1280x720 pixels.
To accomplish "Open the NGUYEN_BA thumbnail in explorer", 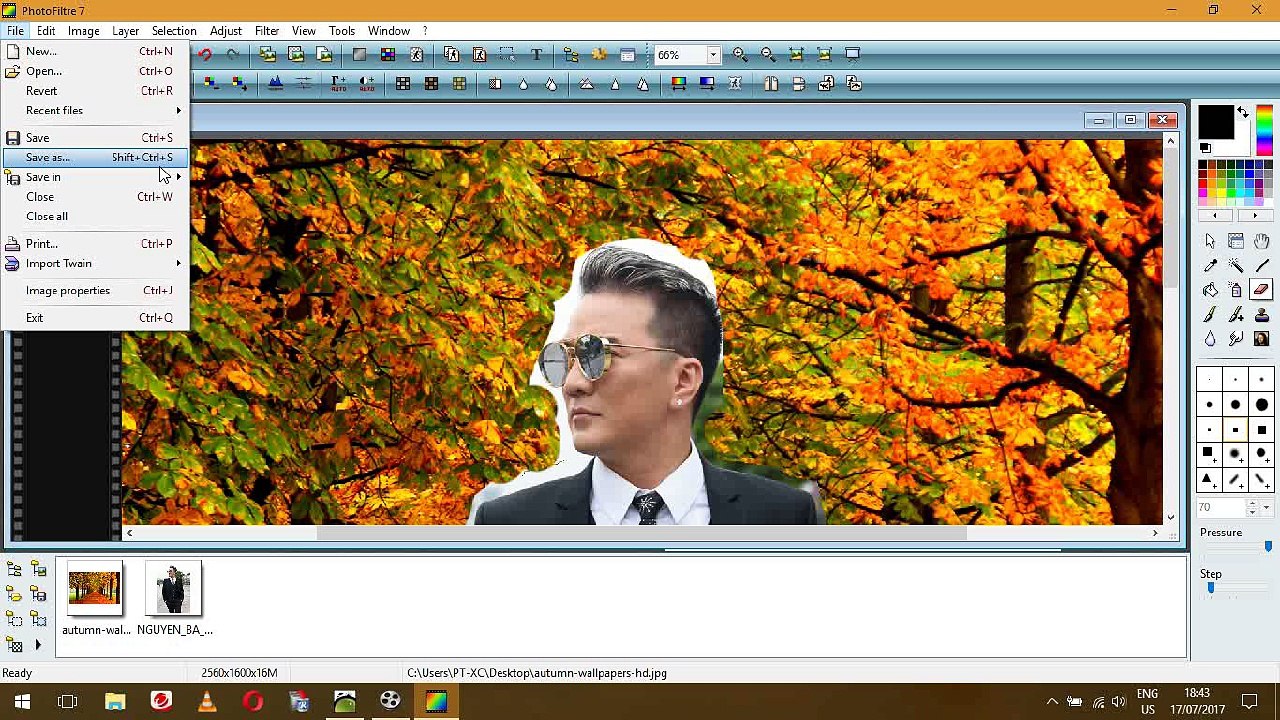I will (x=174, y=589).
